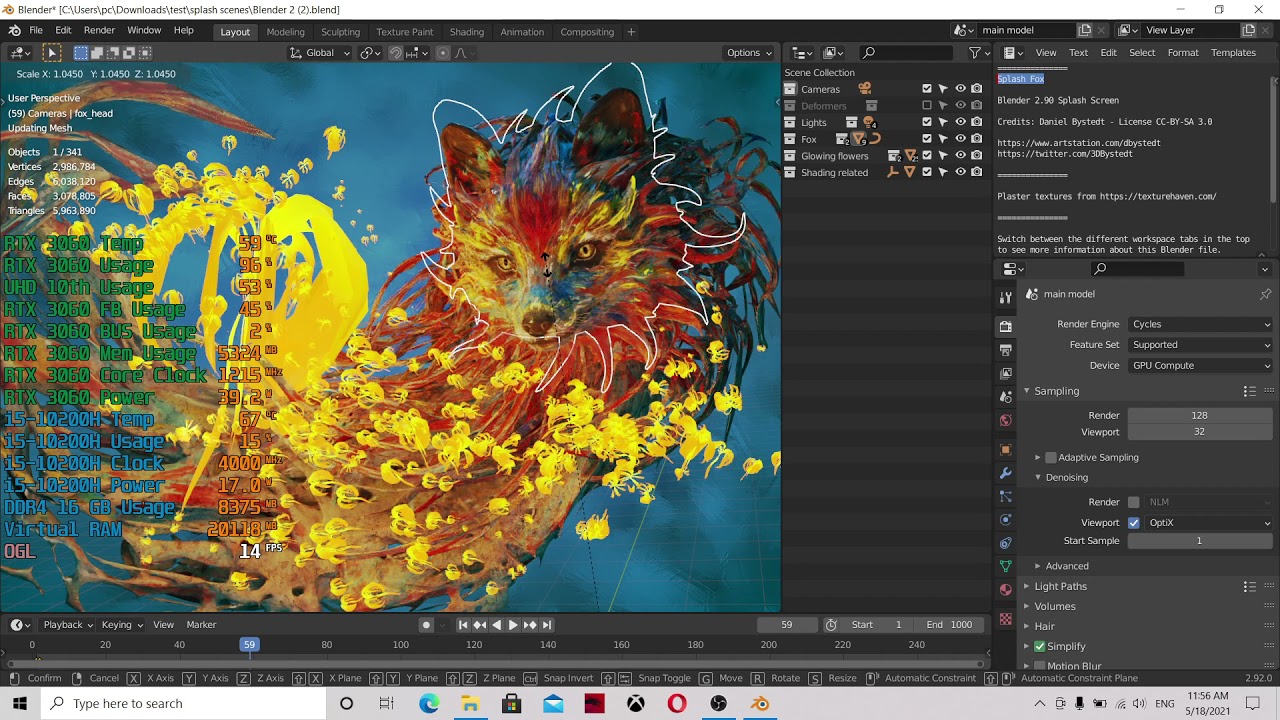Screen dimensions: 1280x720
Task: Adjust the Viewport samples value field
Action: [x=1200, y=432]
